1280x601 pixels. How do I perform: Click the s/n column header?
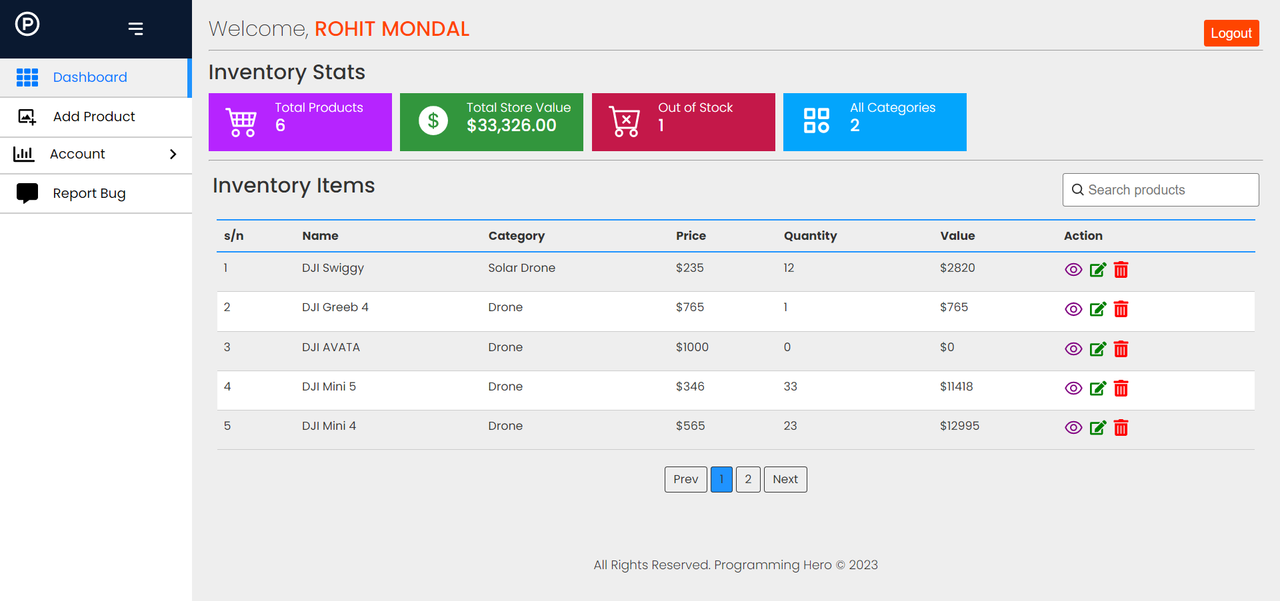pyautogui.click(x=234, y=236)
